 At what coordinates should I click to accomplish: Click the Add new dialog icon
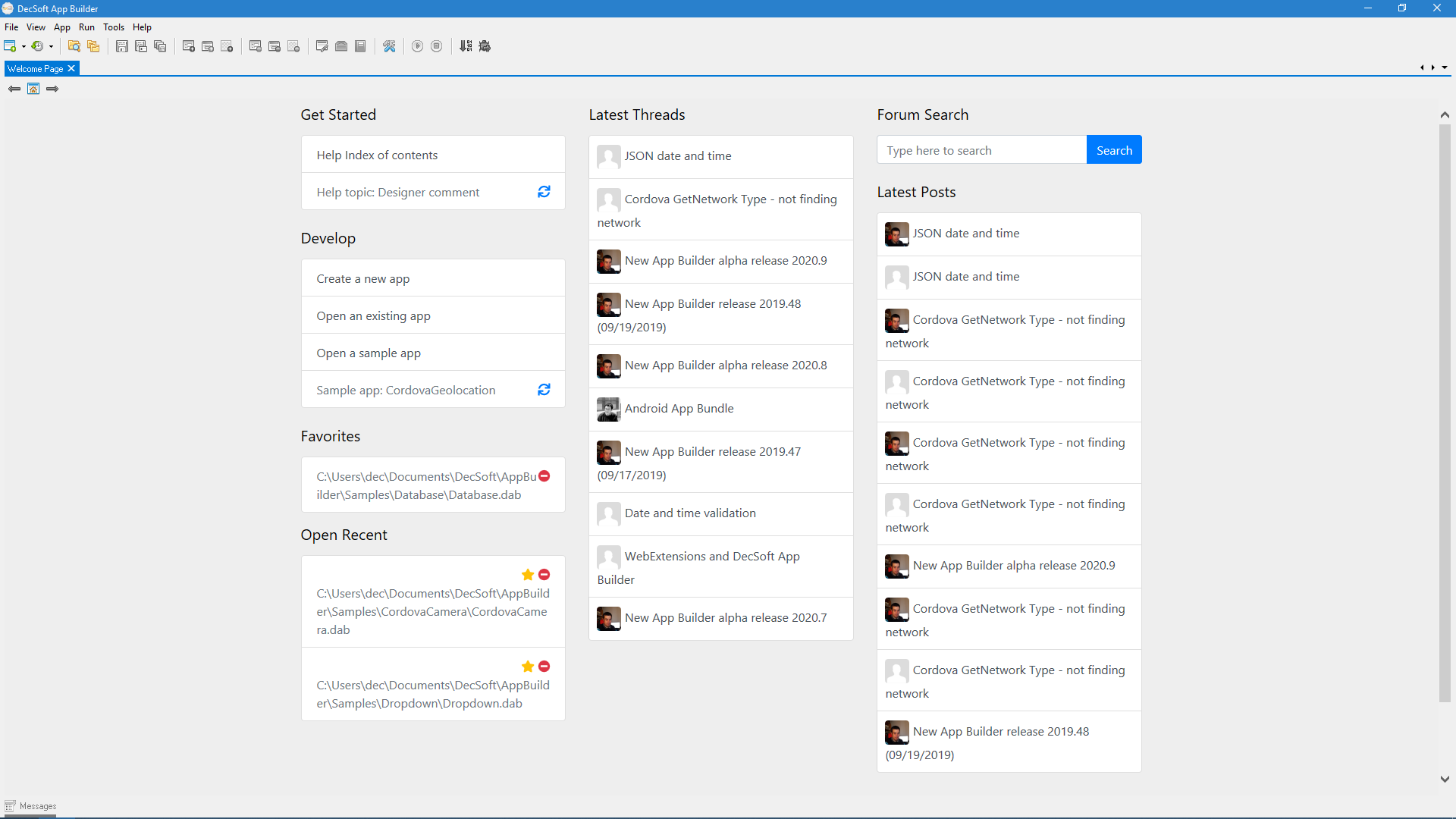point(208,46)
